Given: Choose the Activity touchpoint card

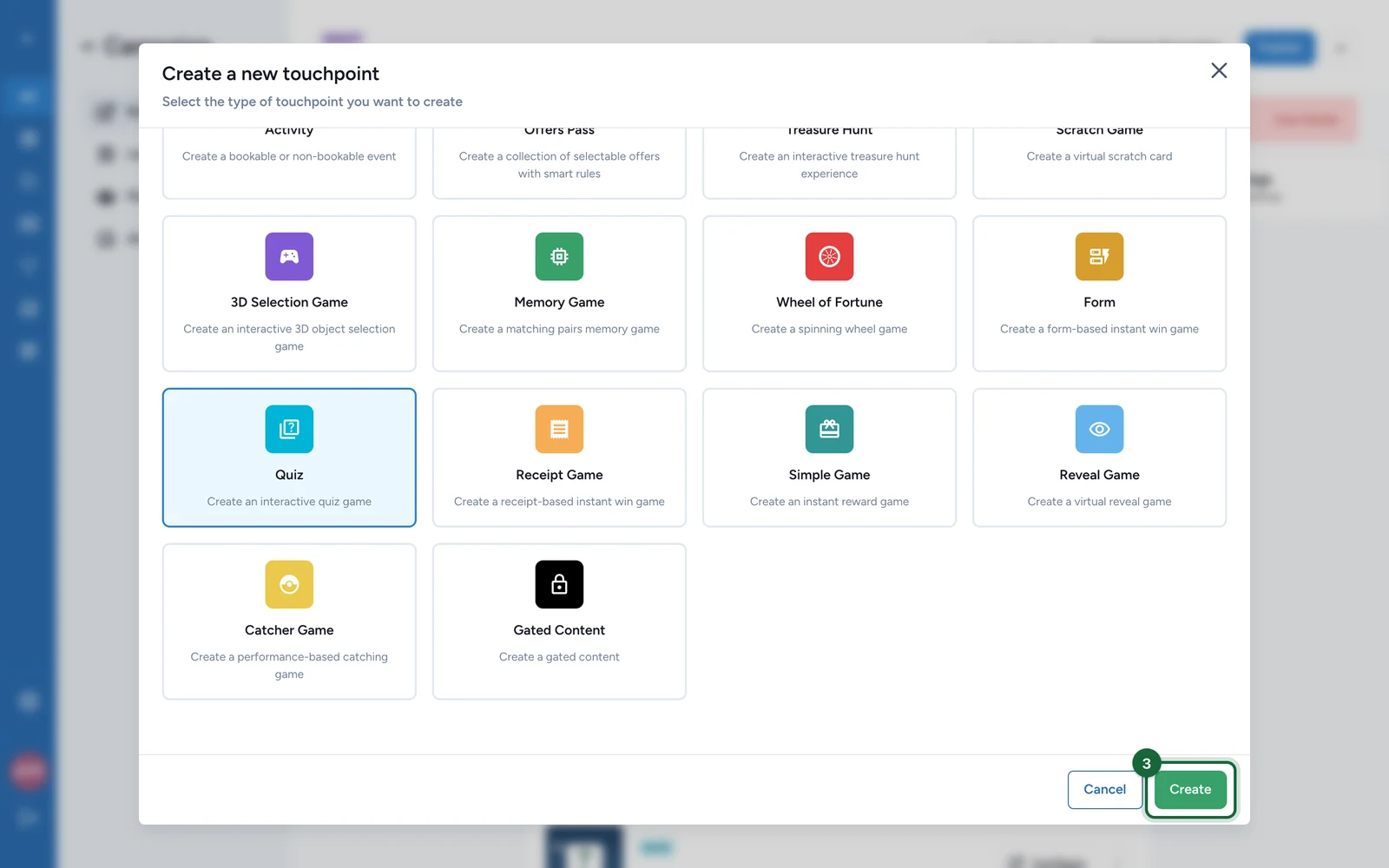Looking at the screenshot, I should pos(289,163).
